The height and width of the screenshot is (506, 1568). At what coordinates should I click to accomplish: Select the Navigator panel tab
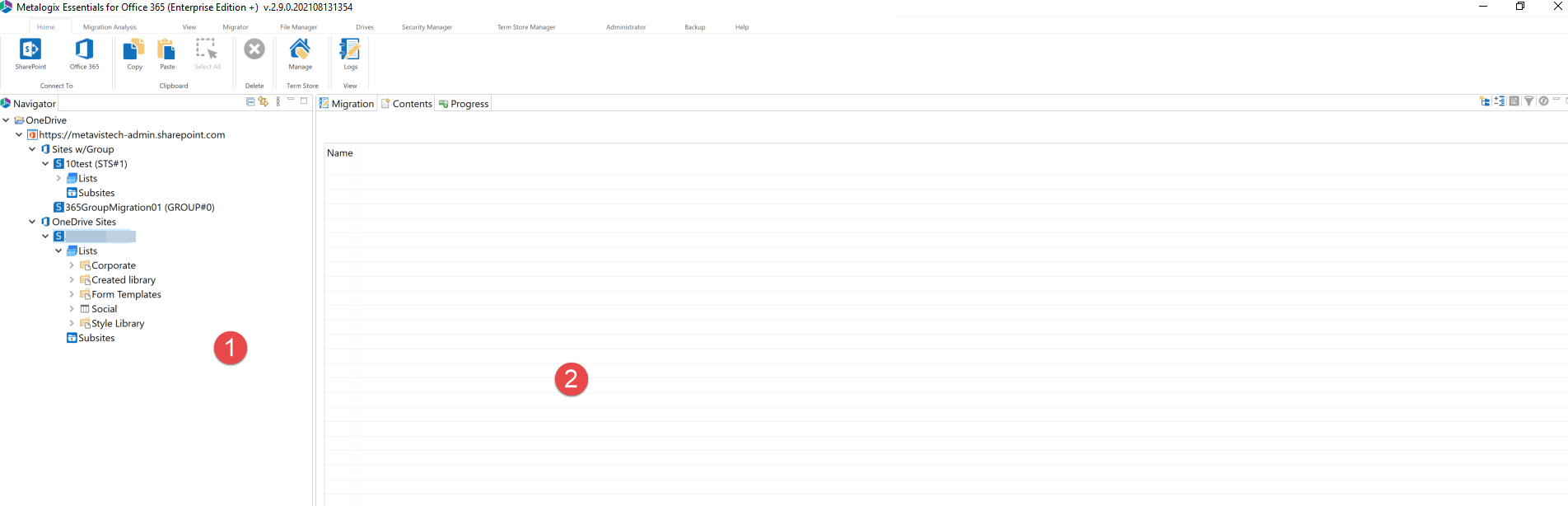(x=29, y=104)
